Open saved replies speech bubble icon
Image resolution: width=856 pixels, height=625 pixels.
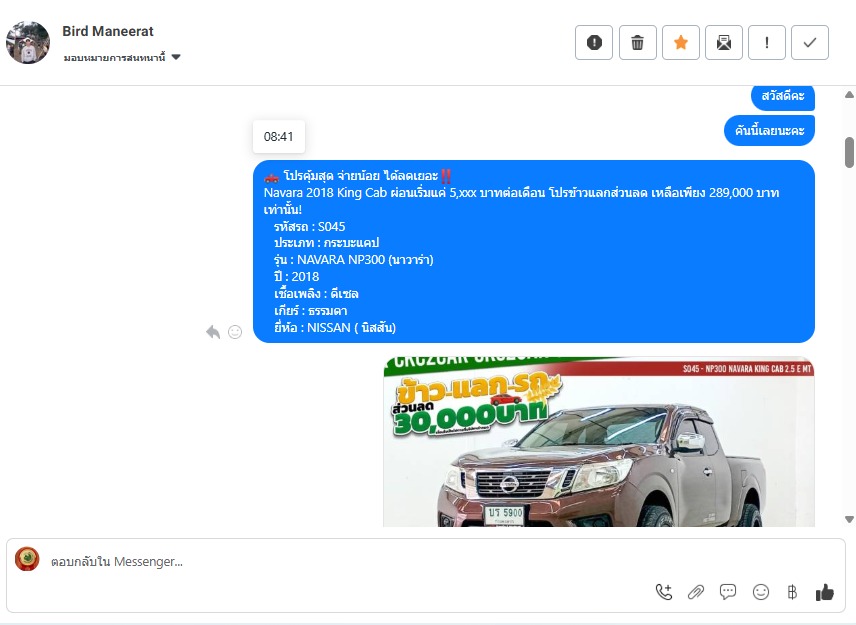[x=728, y=592]
